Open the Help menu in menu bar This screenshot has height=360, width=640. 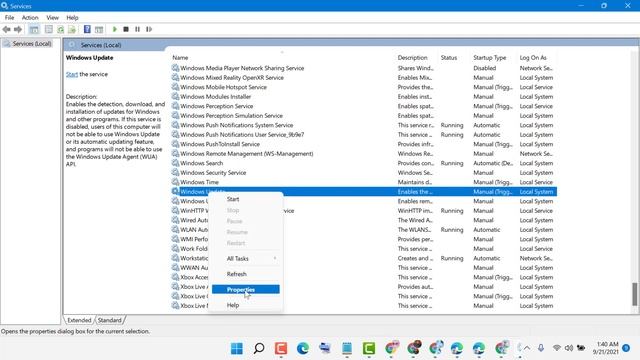(x=72, y=18)
